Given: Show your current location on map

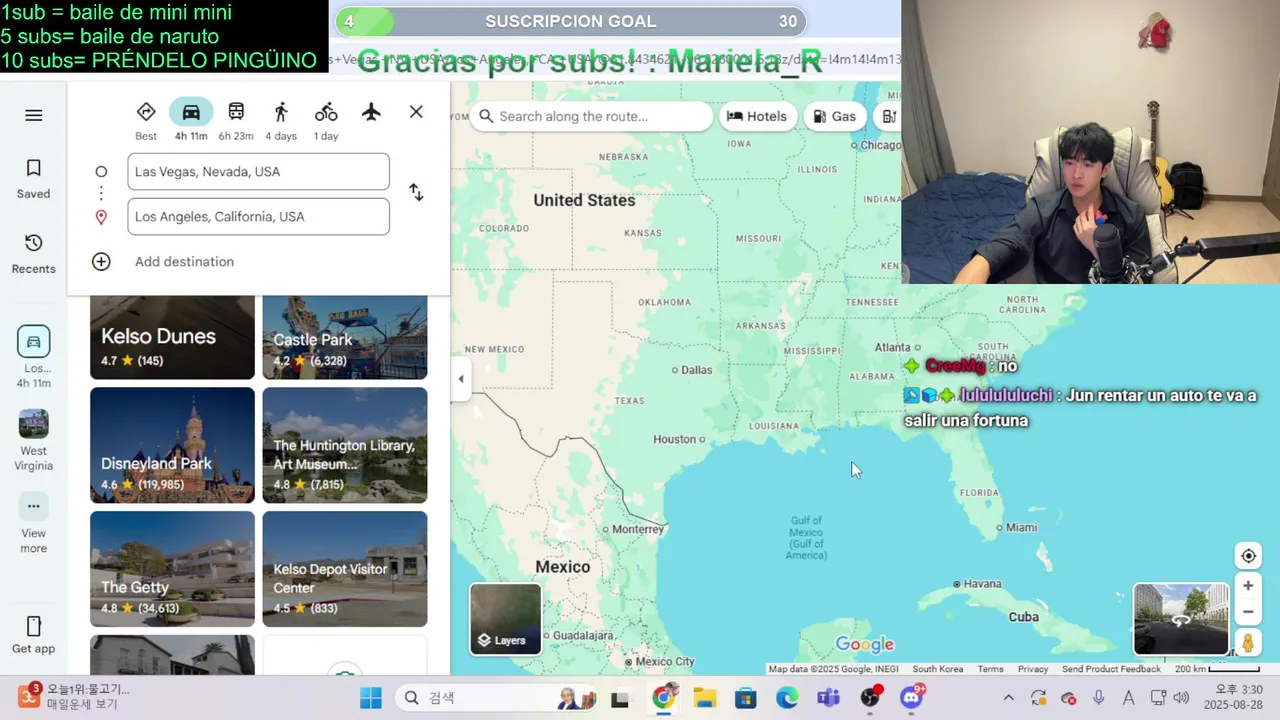Looking at the screenshot, I should point(1248,556).
